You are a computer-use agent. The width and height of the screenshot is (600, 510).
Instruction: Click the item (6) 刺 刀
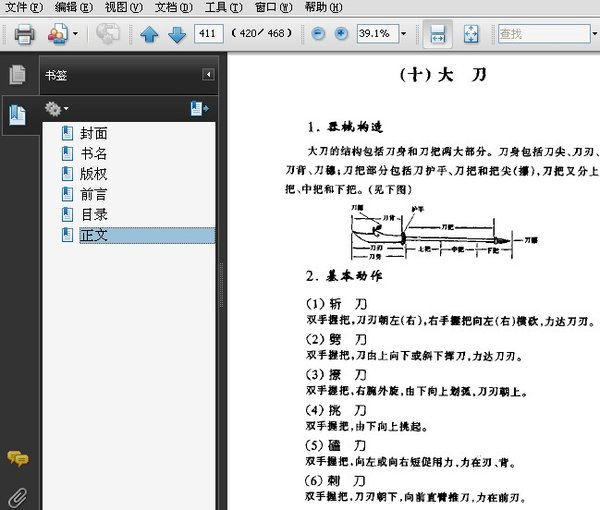pos(336,481)
